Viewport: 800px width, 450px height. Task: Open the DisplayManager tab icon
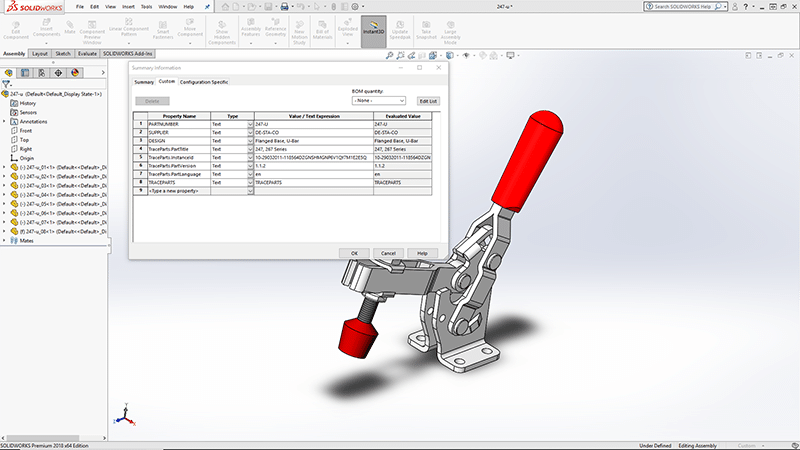click(73, 72)
